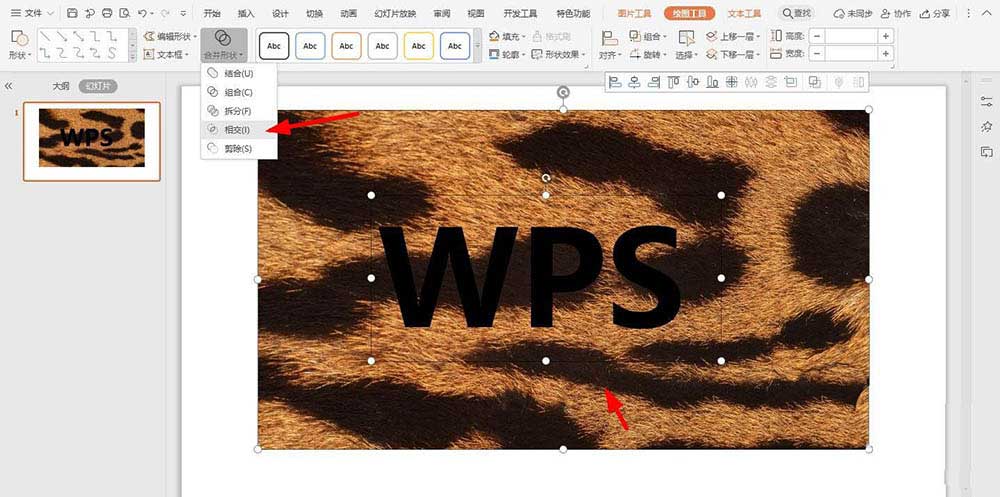Collapse the slide panel with double chevron
Image resolution: width=1000 pixels, height=497 pixels.
(x=8, y=86)
